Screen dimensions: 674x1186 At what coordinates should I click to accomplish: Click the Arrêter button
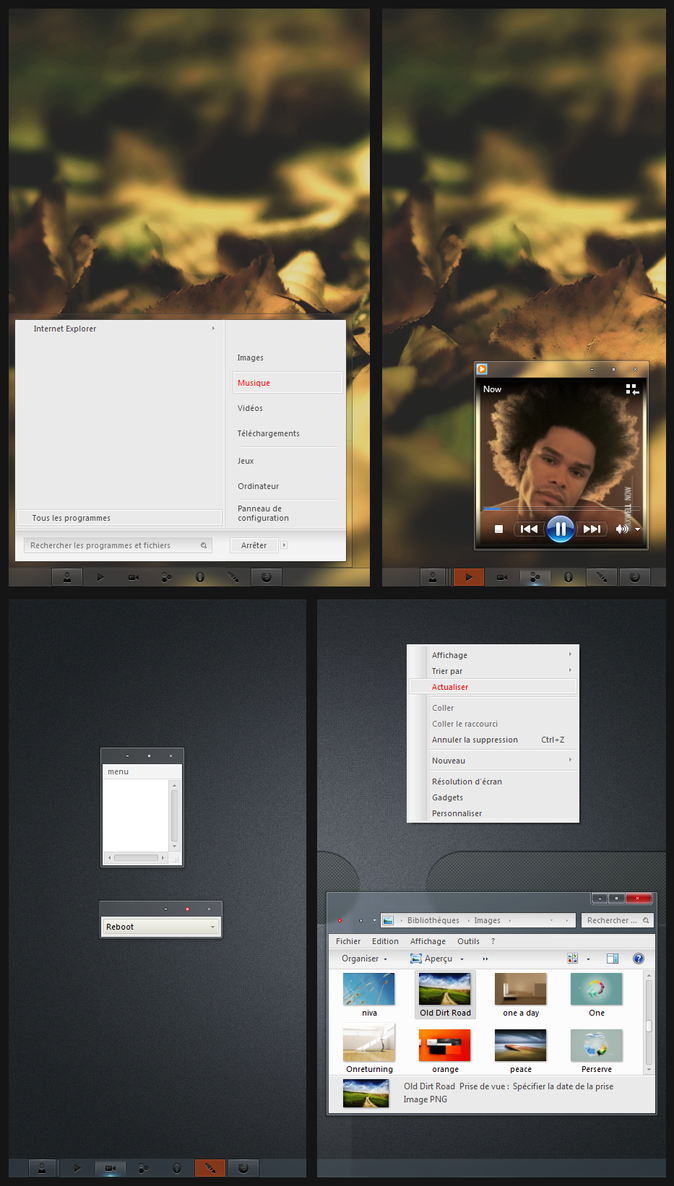coord(254,545)
